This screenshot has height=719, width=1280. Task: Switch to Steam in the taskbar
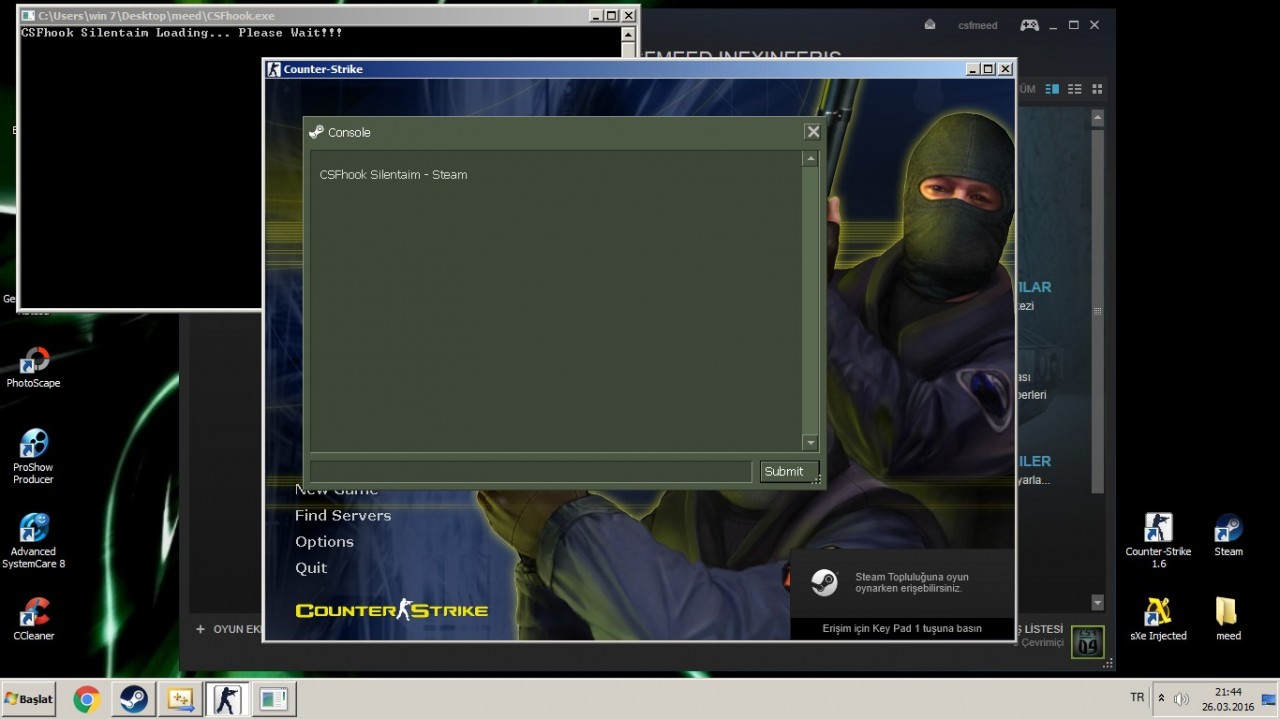tap(134, 700)
